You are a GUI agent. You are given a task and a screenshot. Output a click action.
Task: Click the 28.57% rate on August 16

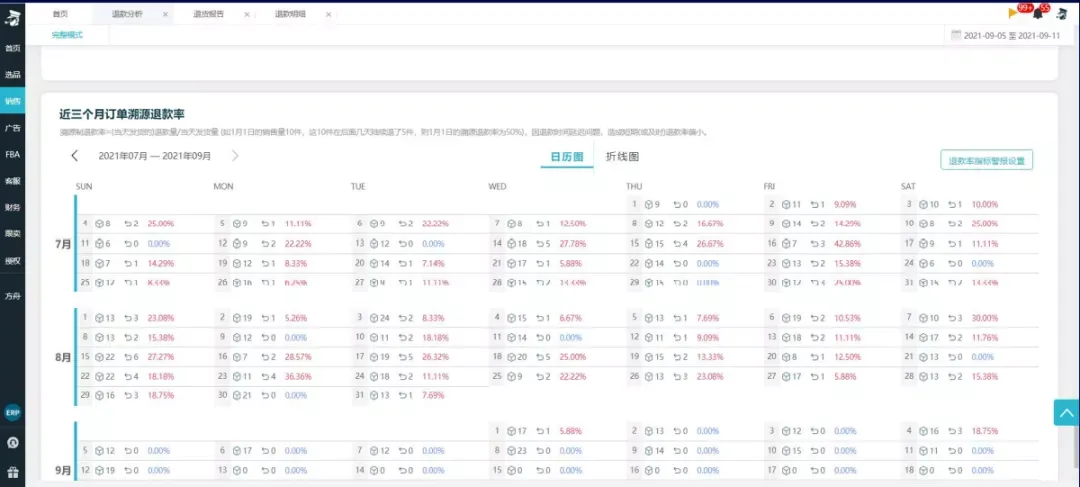299,357
